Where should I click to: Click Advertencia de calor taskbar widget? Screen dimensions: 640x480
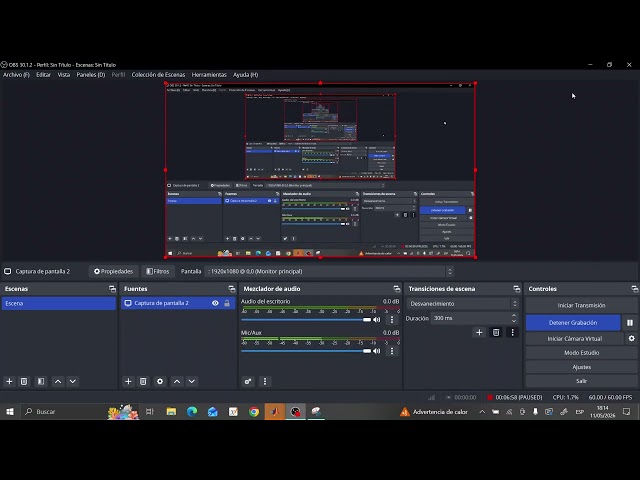coord(433,412)
